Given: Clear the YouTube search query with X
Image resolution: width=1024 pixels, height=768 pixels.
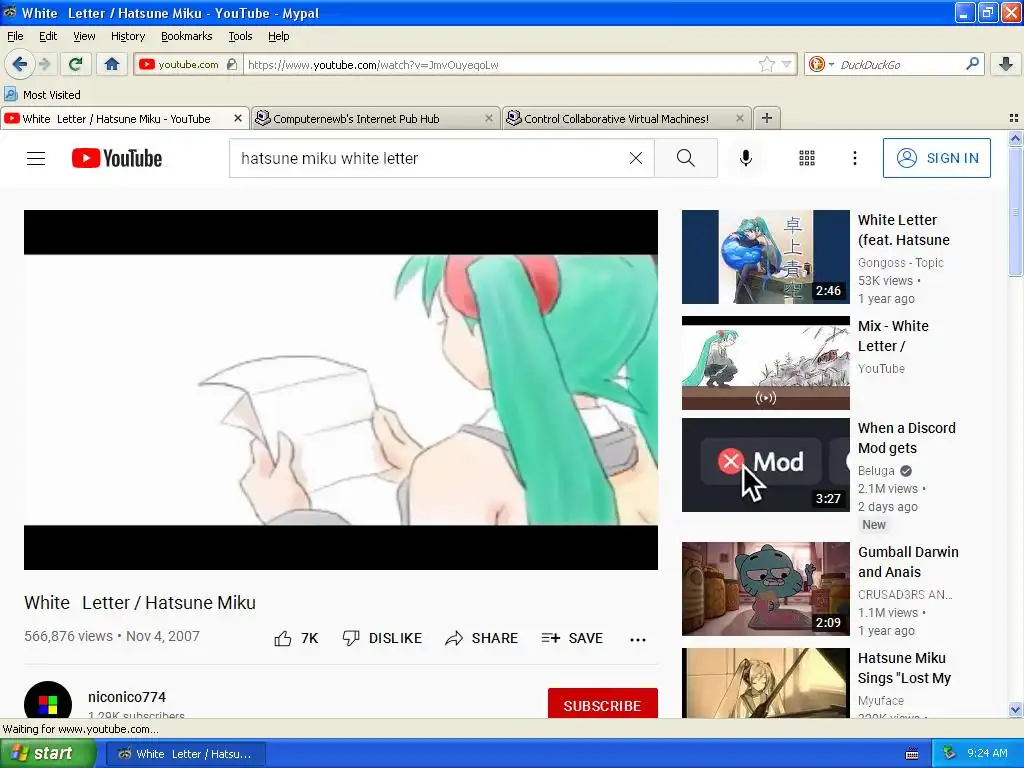Looking at the screenshot, I should point(635,158).
